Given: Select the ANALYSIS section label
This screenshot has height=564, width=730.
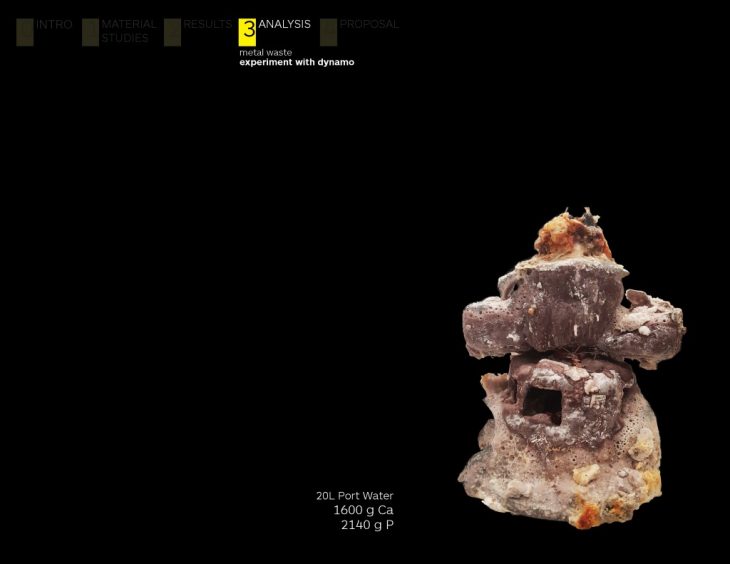Looking at the screenshot, I should point(284,24).
